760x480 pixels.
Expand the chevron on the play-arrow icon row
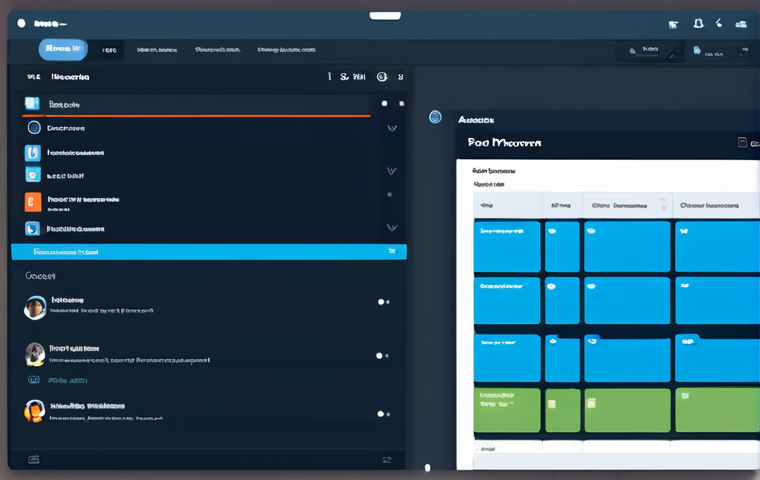pos(392,227)
